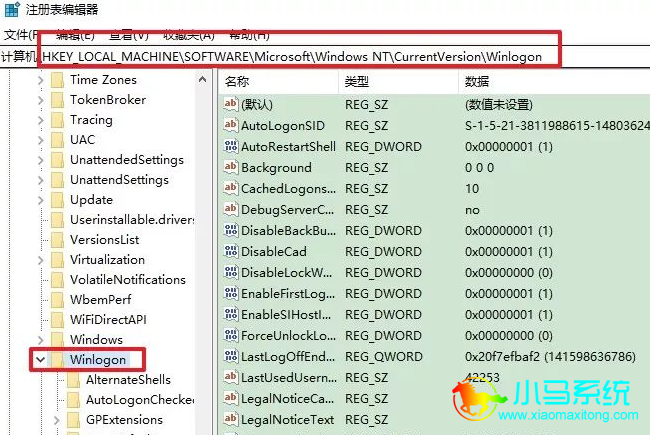Expand the Tracing tree node
650x435 pixels.
[x=40, y=119]
